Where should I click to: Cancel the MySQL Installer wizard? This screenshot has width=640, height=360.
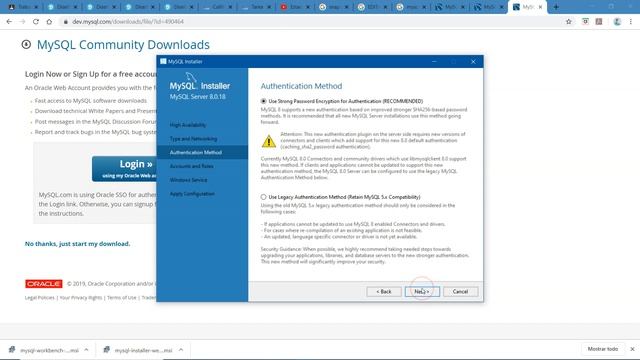[x=460, y=291]
